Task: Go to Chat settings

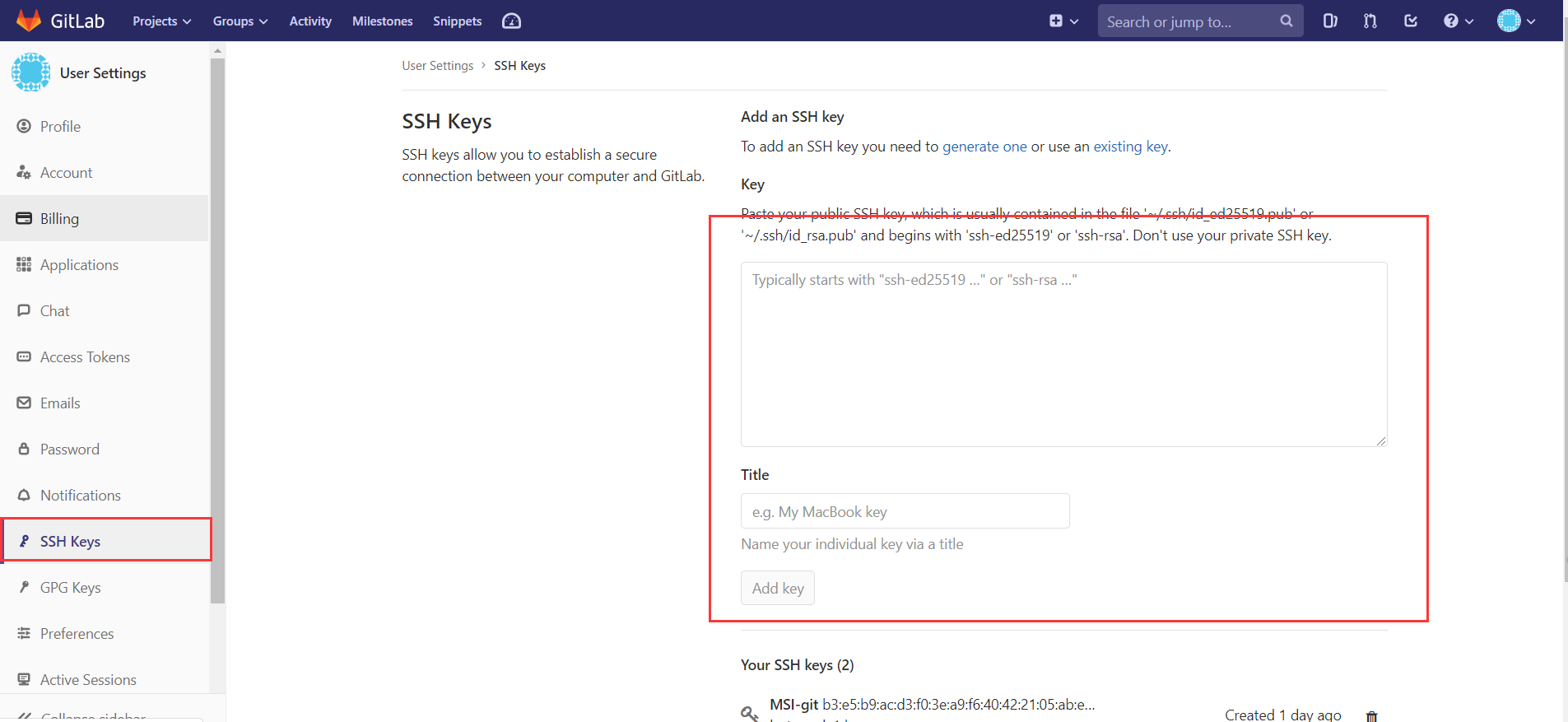Action: tap(105, 310)
